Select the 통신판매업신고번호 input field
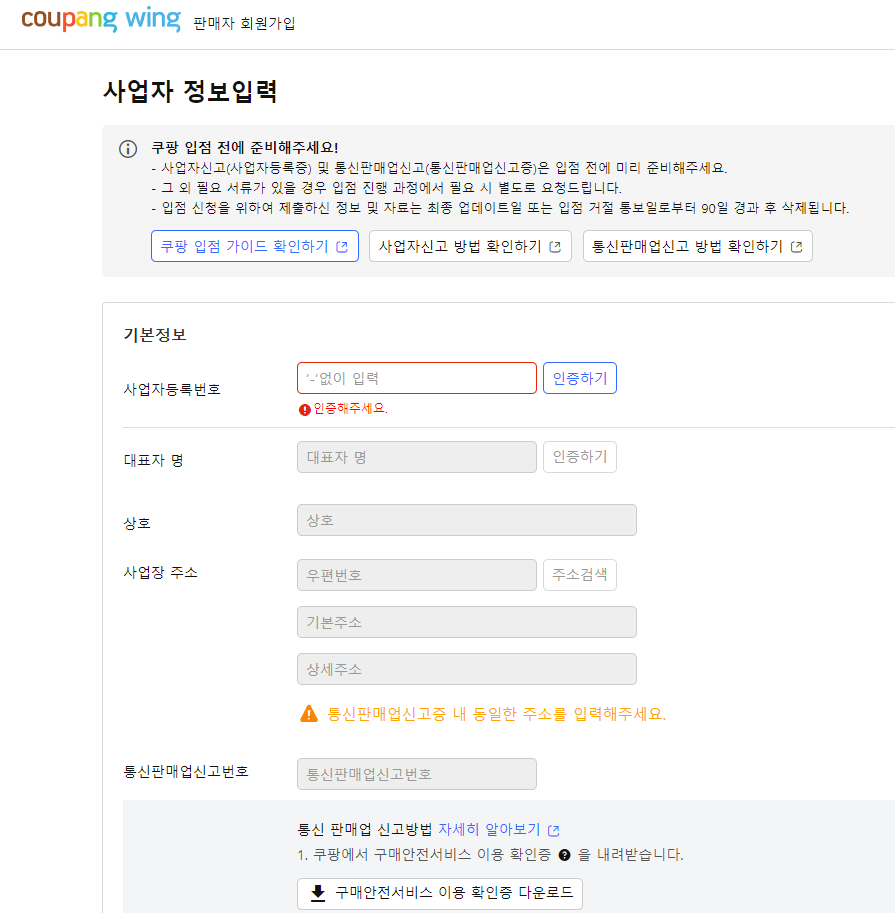The image size is (895, 913). 416,773
